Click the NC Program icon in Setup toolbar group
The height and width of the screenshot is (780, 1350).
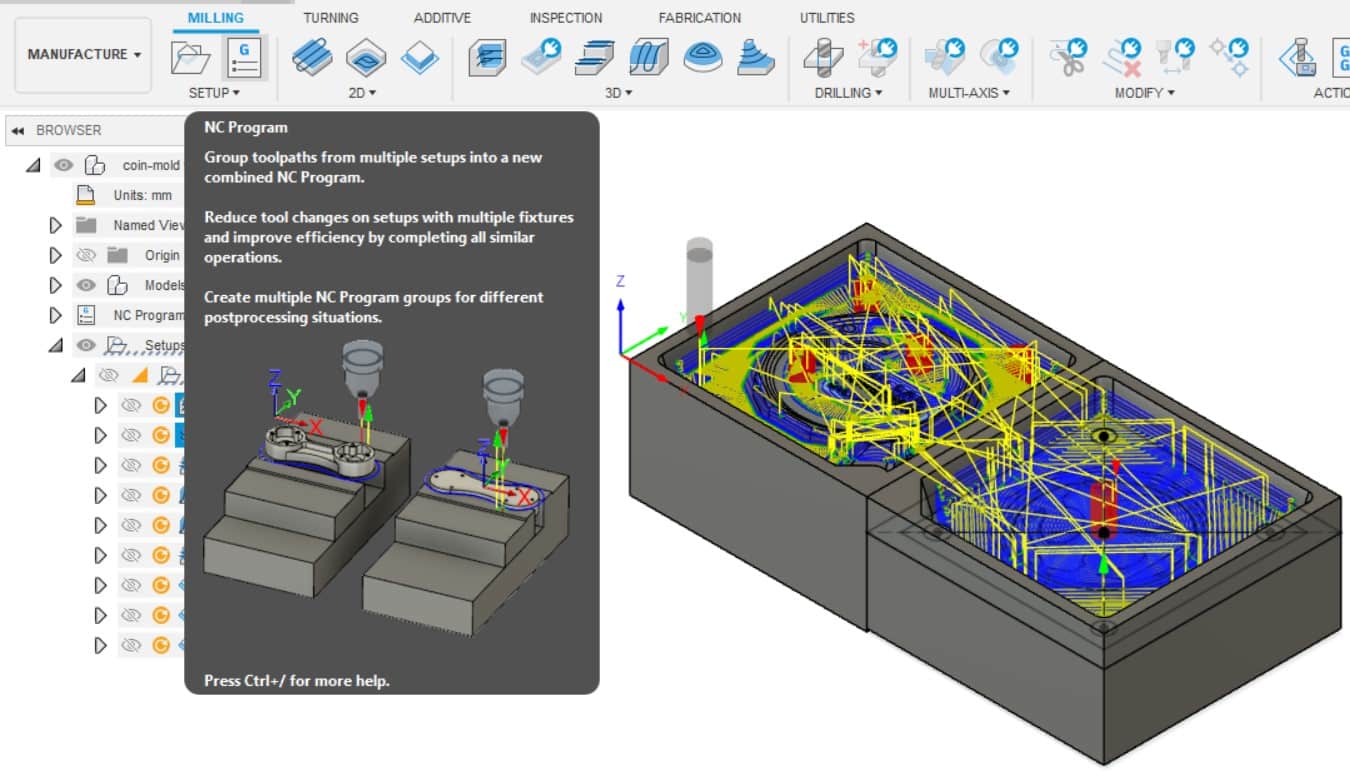(244, 57)
